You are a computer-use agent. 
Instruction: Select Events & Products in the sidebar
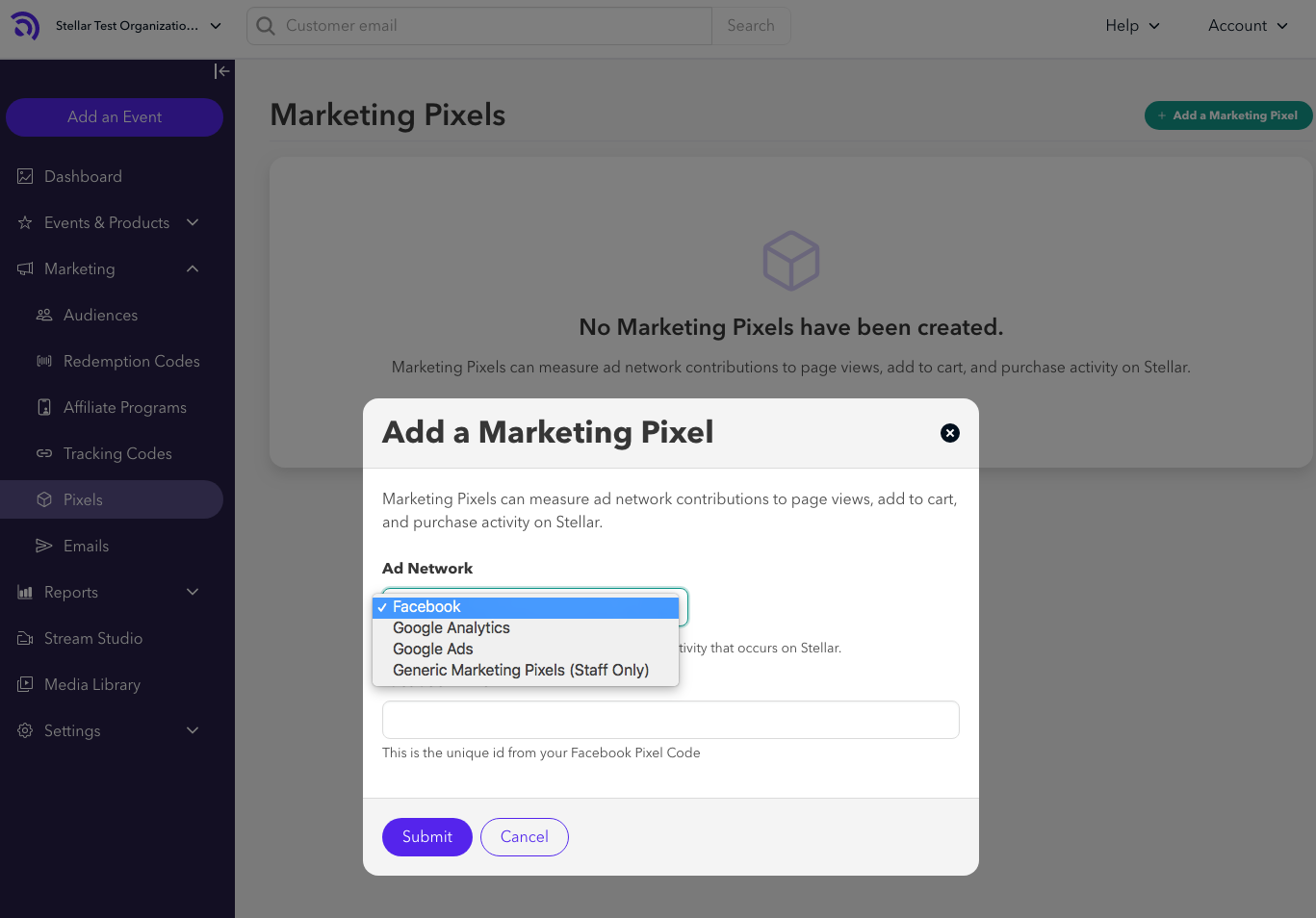[x=106, y=222]
